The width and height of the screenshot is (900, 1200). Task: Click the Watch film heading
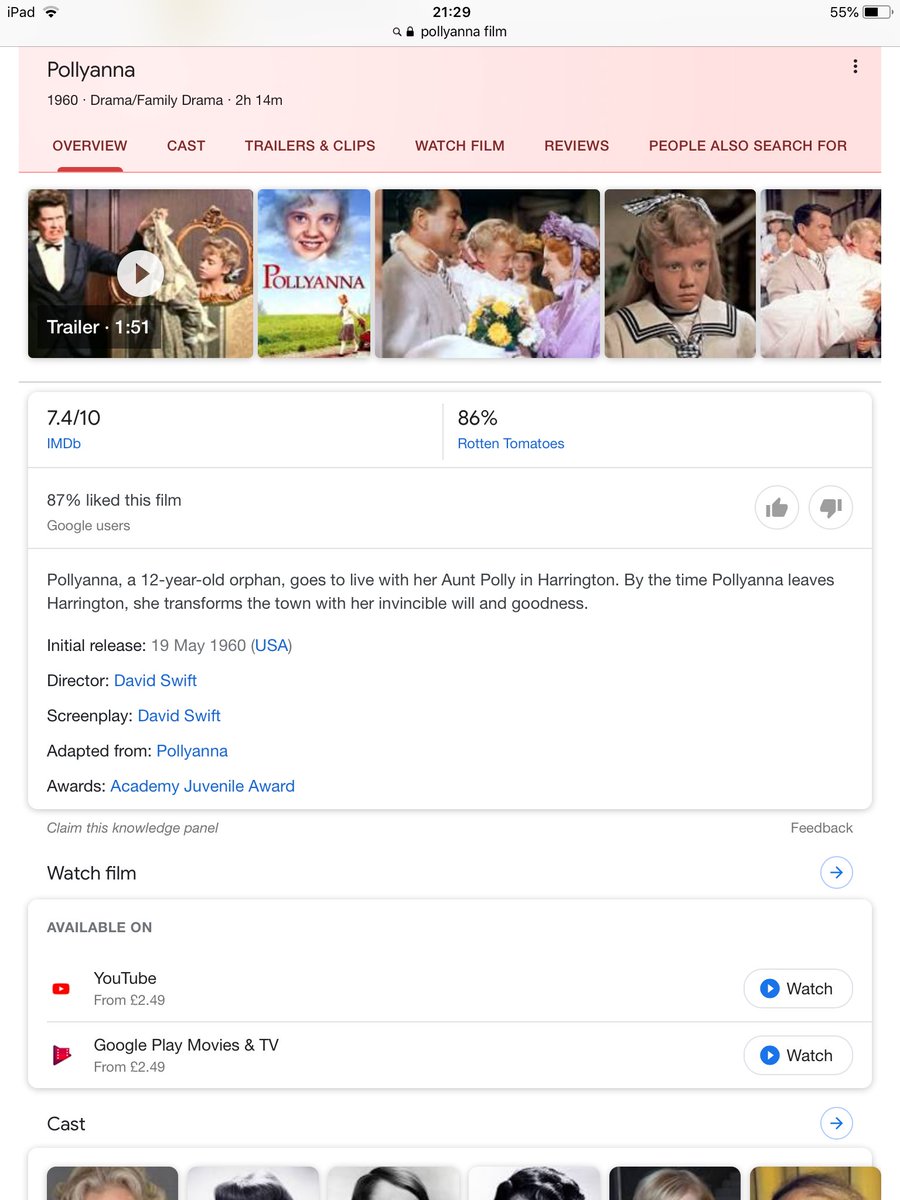[91, 873]
